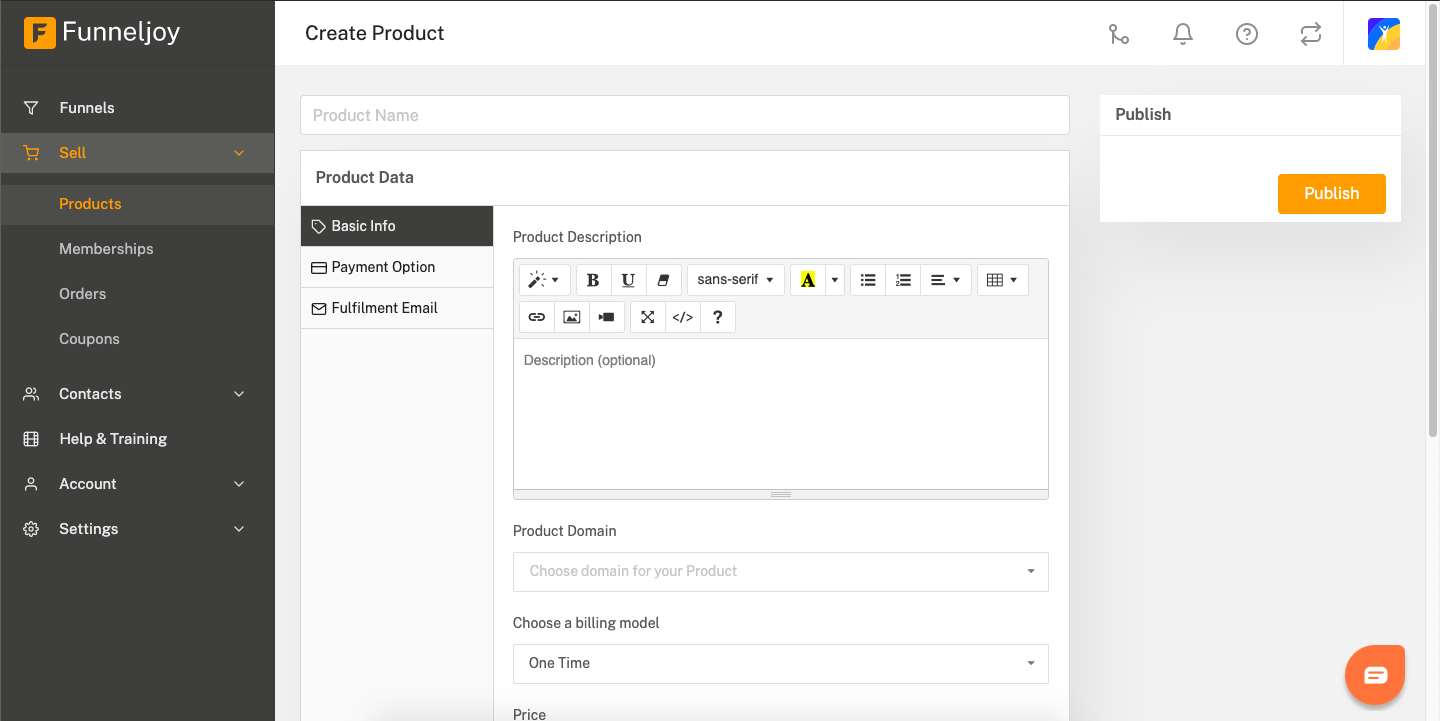Screen dimensions: 1440x721
Task: Open the orange chat widget
Action: point(1376,675)
